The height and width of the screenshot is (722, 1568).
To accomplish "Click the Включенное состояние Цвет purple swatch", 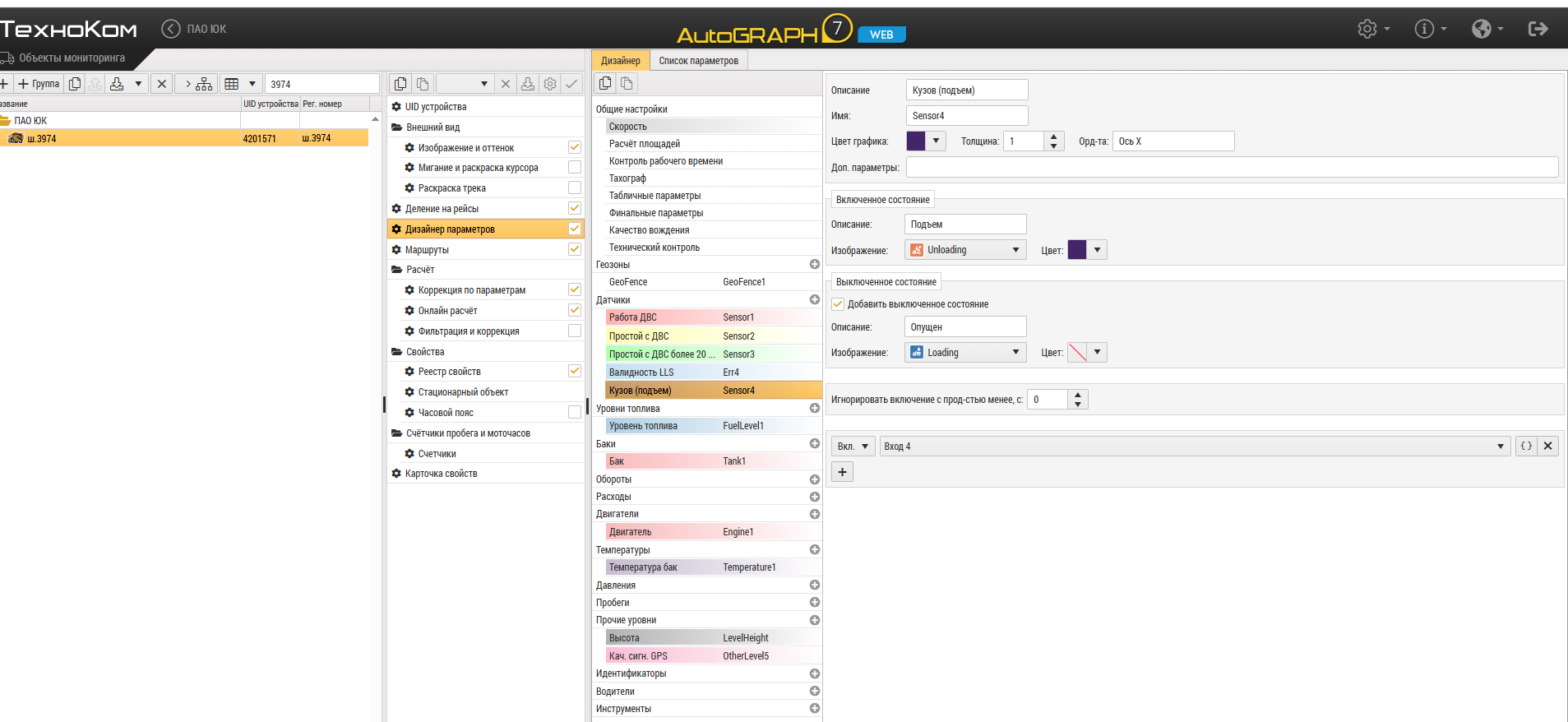I will coord(1077,249).
